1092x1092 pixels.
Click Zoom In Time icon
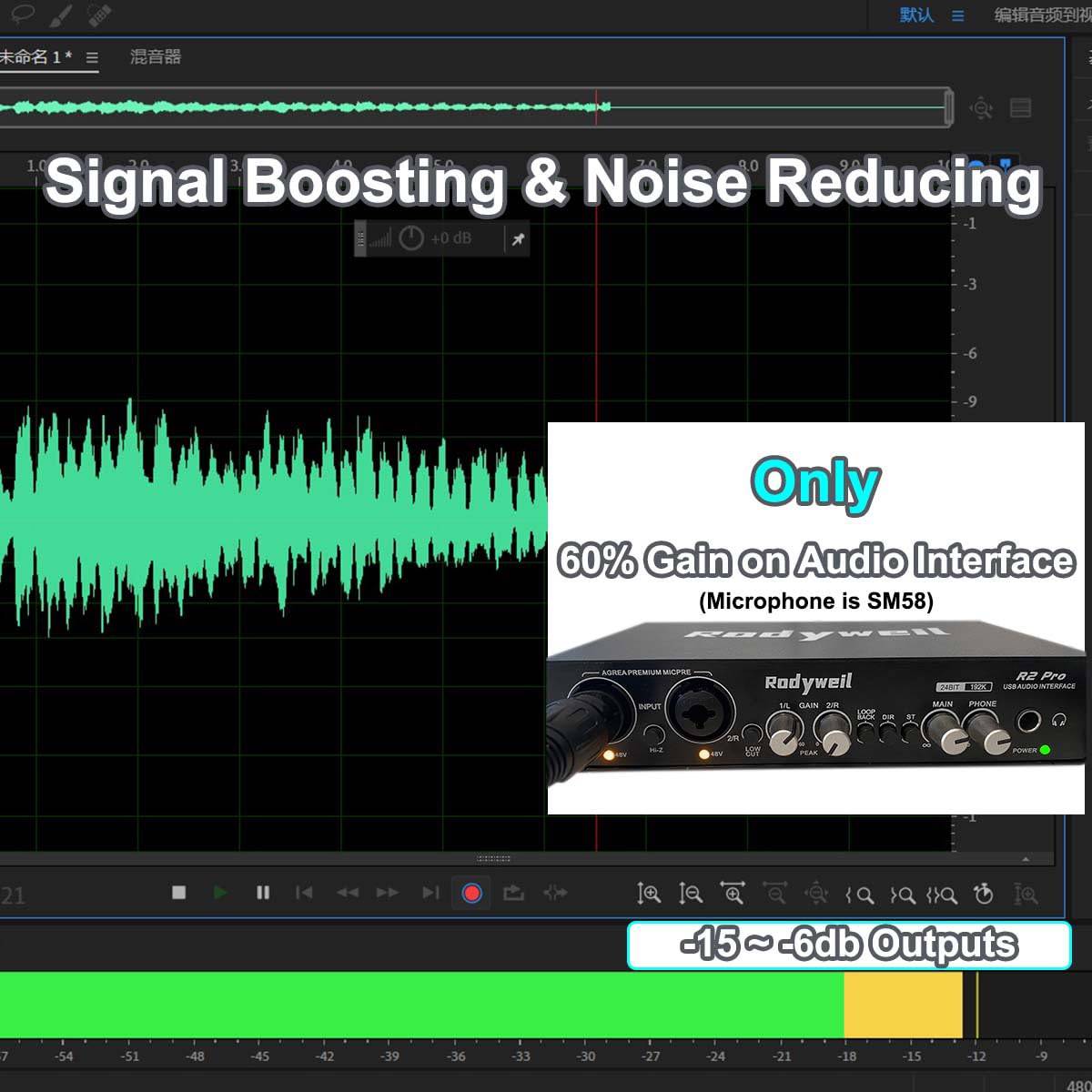pos(733,895)
